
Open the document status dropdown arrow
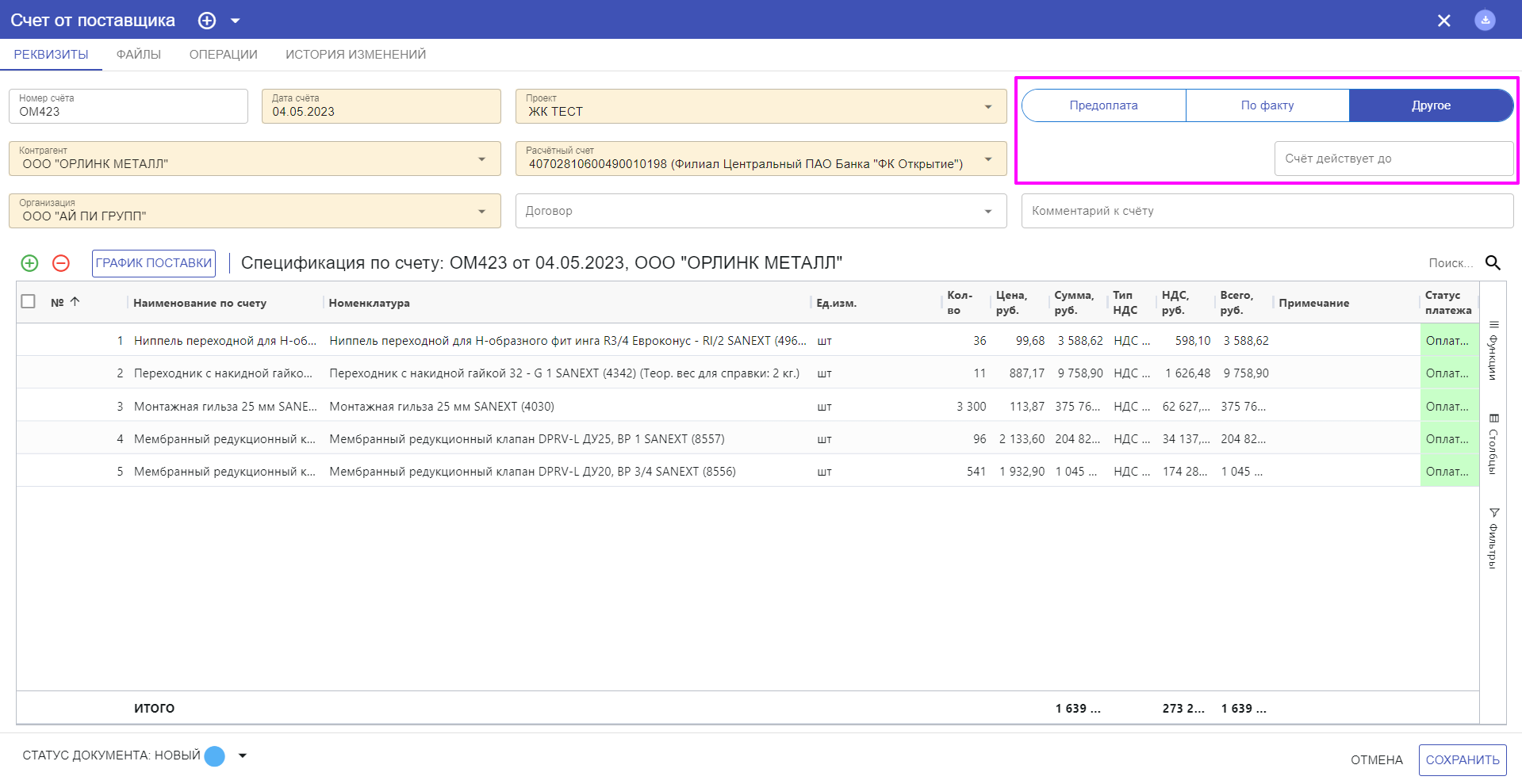click(x=243, y=756)
